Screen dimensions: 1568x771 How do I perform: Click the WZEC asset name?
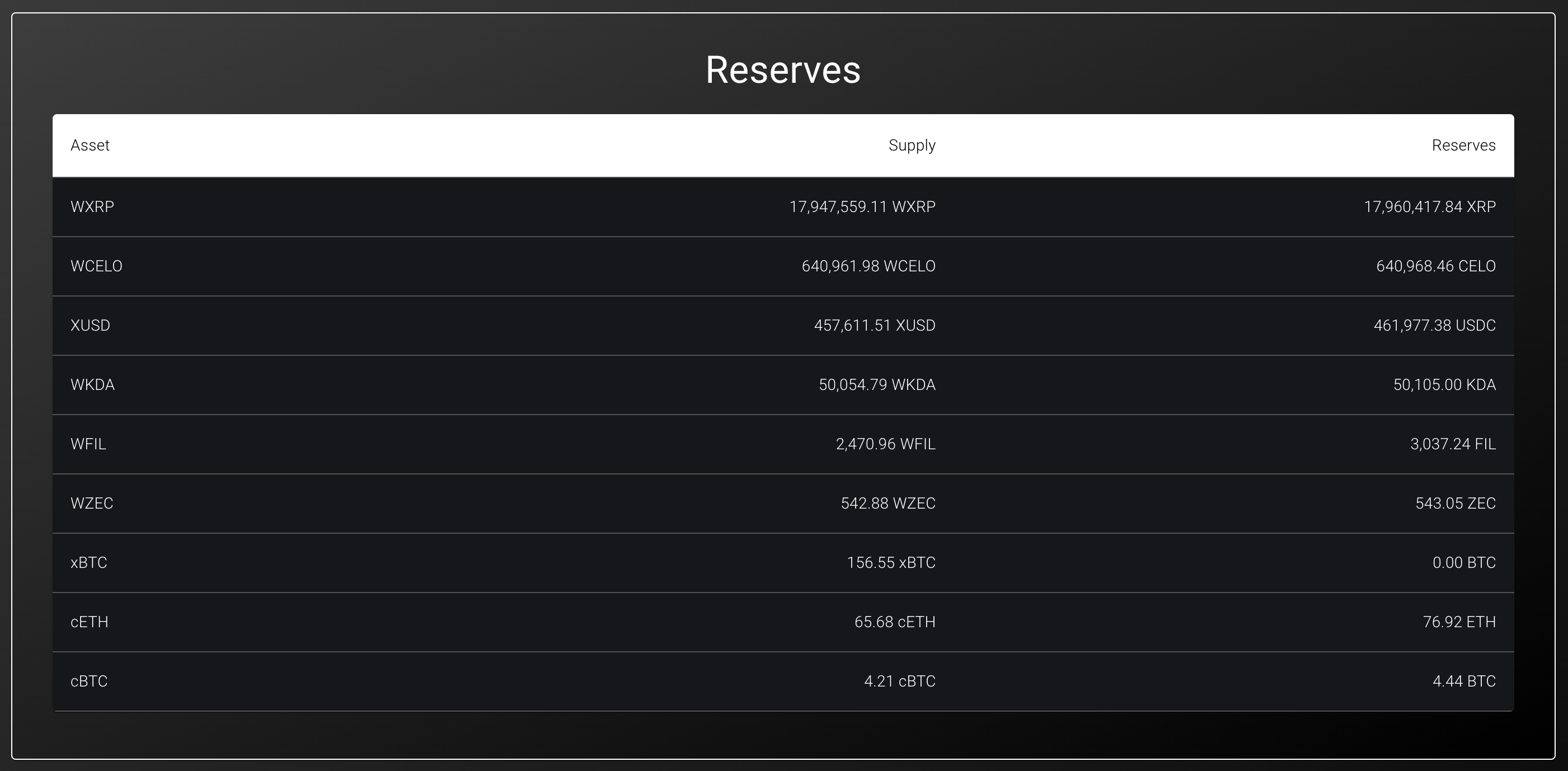tap(92, 503)
